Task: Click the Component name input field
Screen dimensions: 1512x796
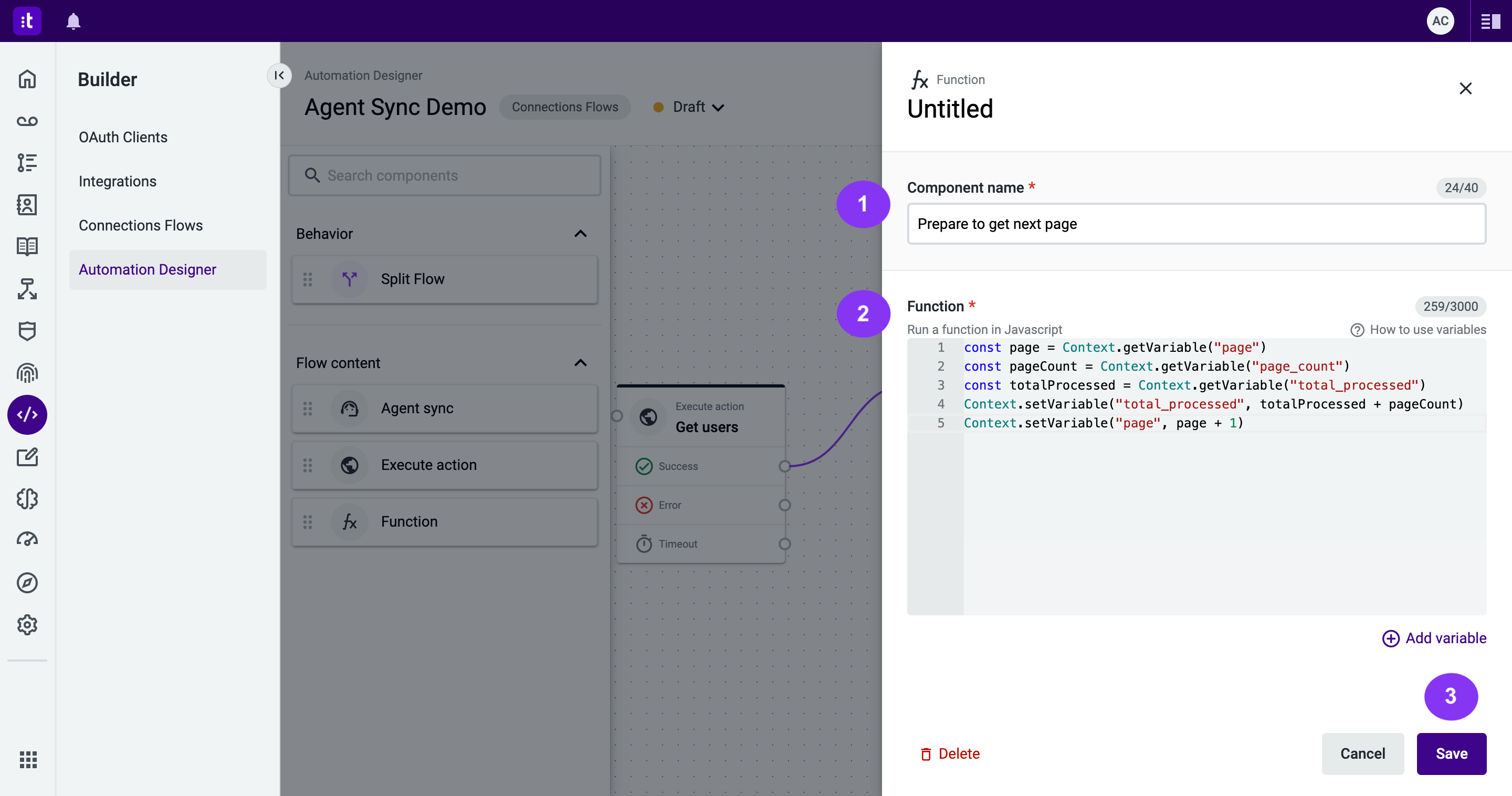Action: 1197,223
